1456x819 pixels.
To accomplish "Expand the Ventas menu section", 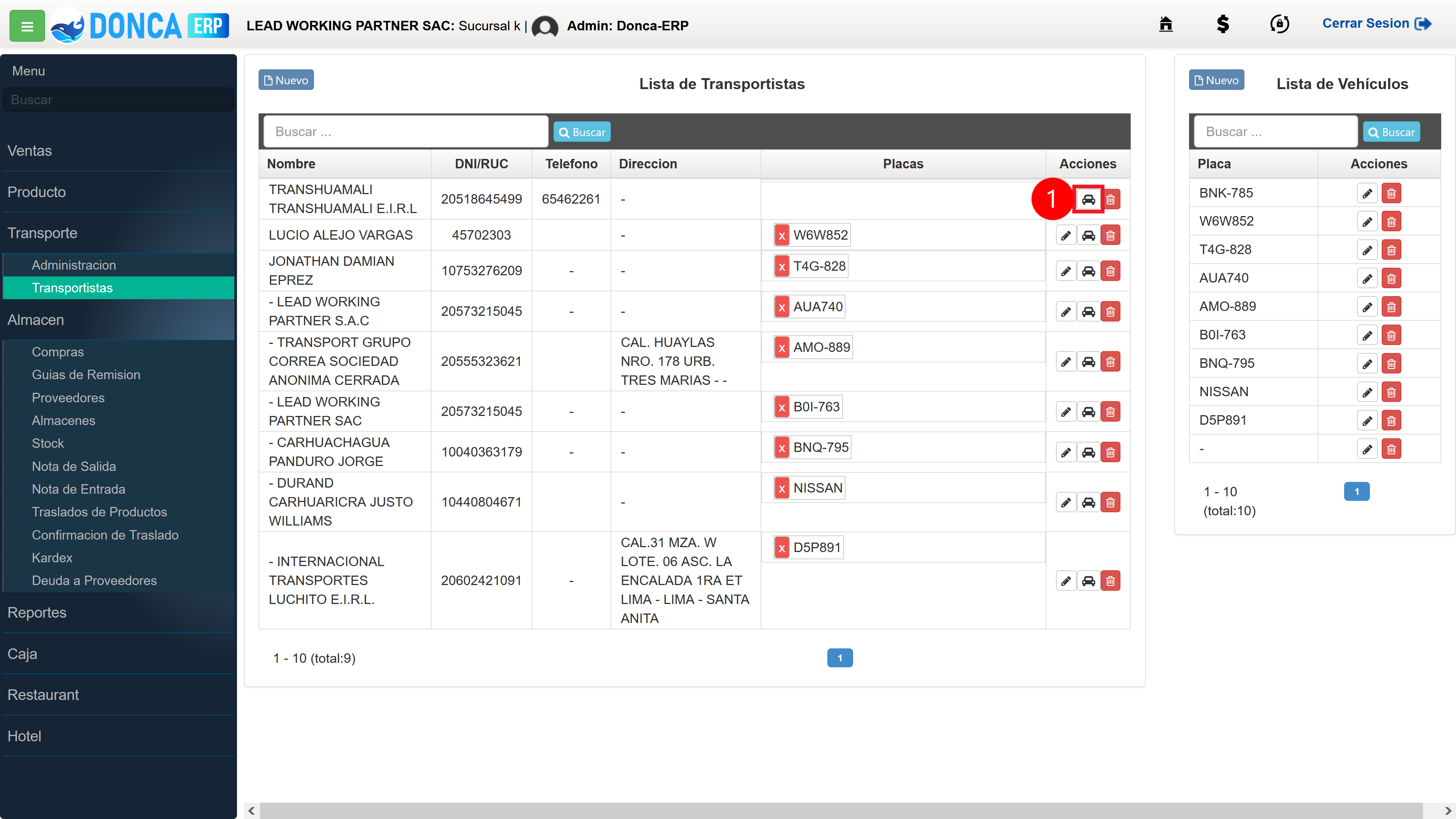I will click(118, 151).
